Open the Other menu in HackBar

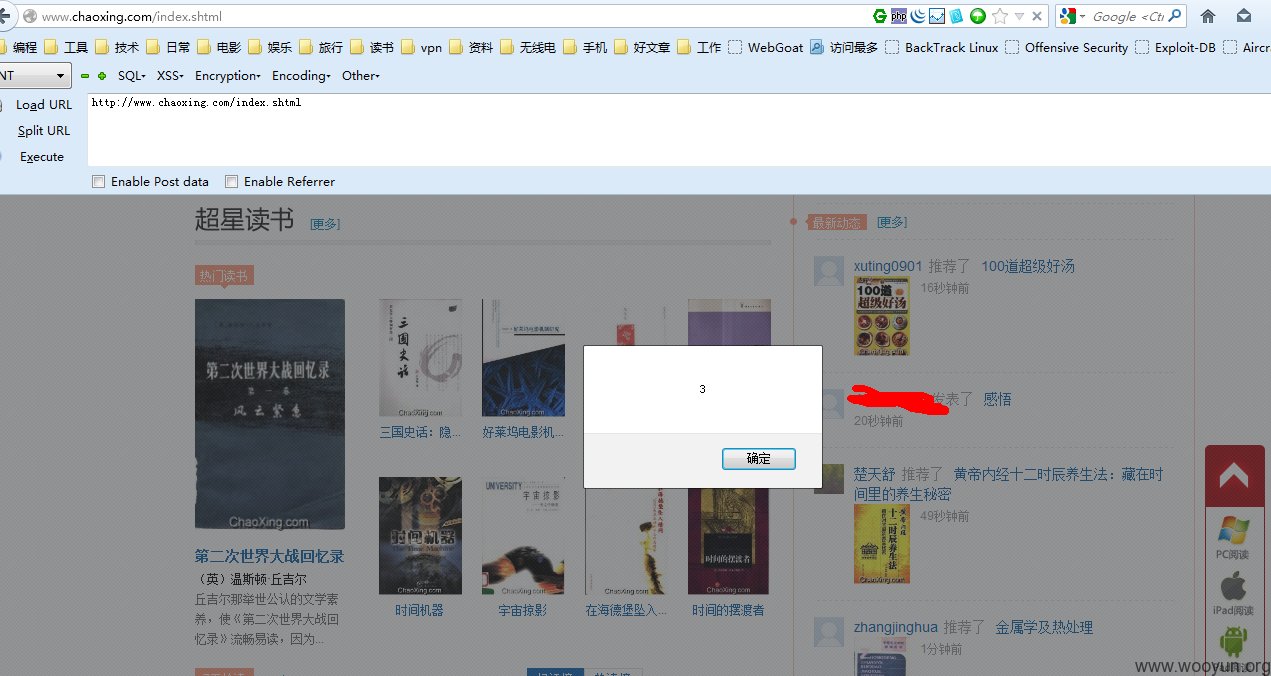click(361, 76)
